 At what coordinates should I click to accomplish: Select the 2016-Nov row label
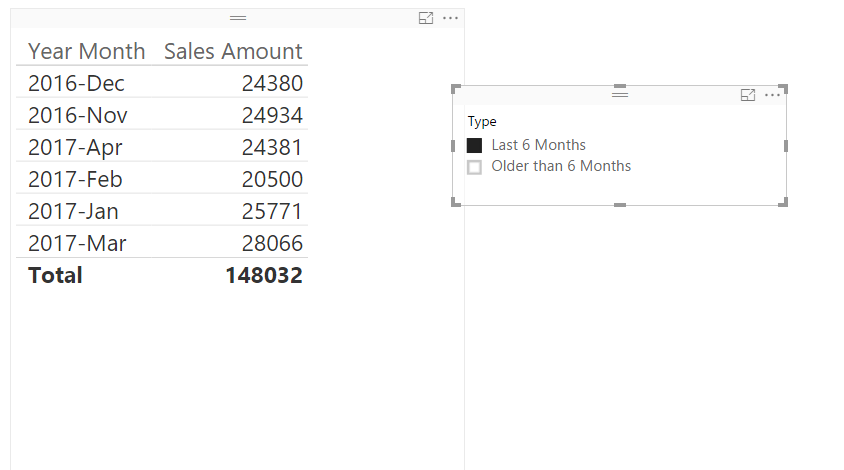[x=78, y=115]
